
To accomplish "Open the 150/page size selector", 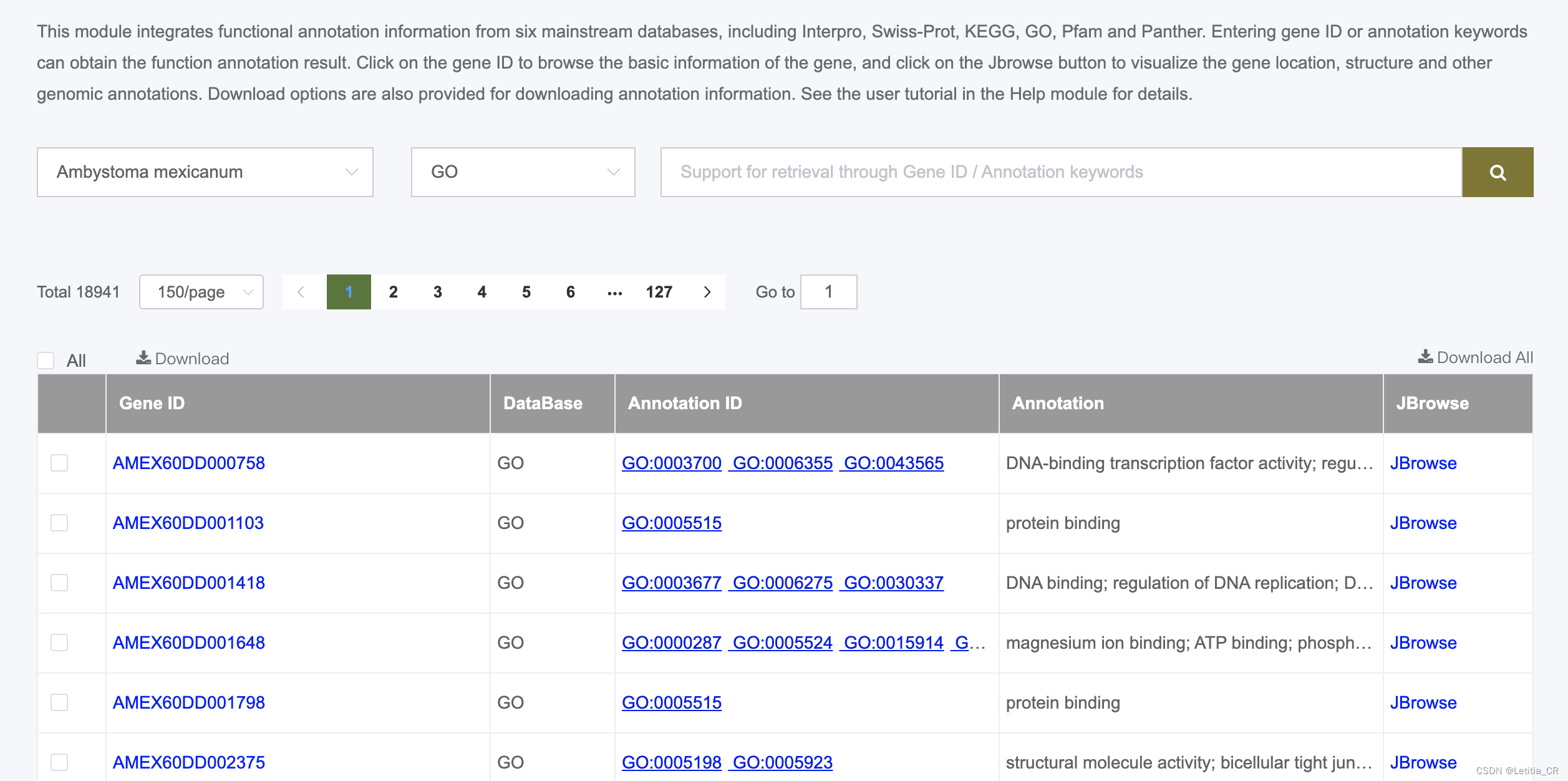I will 201,292.
